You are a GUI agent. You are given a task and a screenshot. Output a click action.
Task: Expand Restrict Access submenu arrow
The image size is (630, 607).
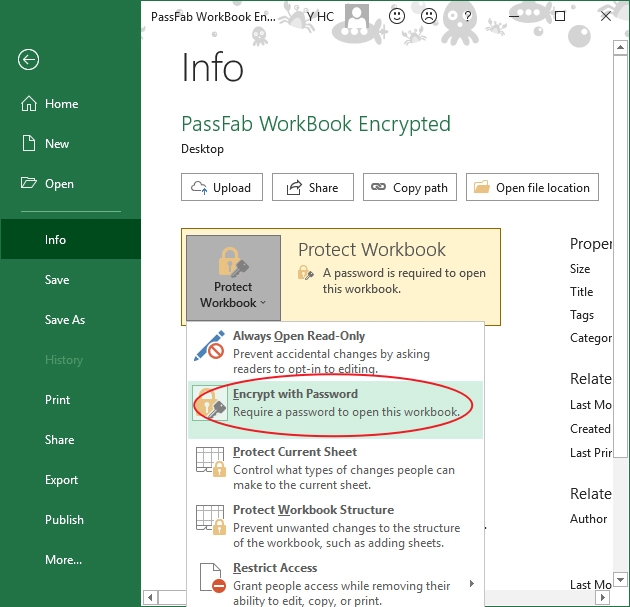(472, 583)
